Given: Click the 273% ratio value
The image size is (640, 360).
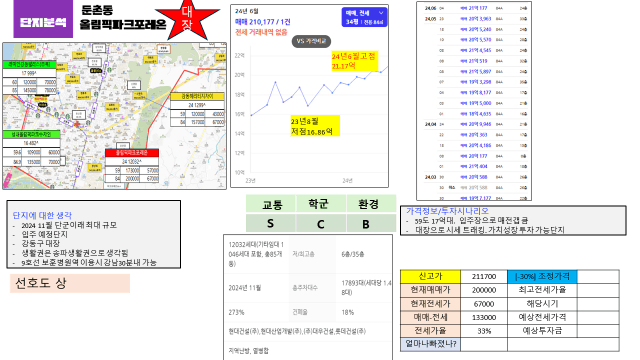Looking at the screenshot, I should pos(236,312).
